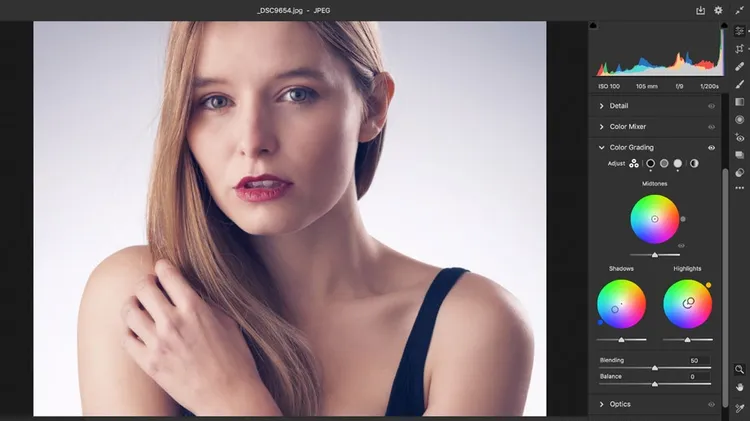Expand the Optics panel
This screenshot has width=750, height=421.
pos(601,404)
